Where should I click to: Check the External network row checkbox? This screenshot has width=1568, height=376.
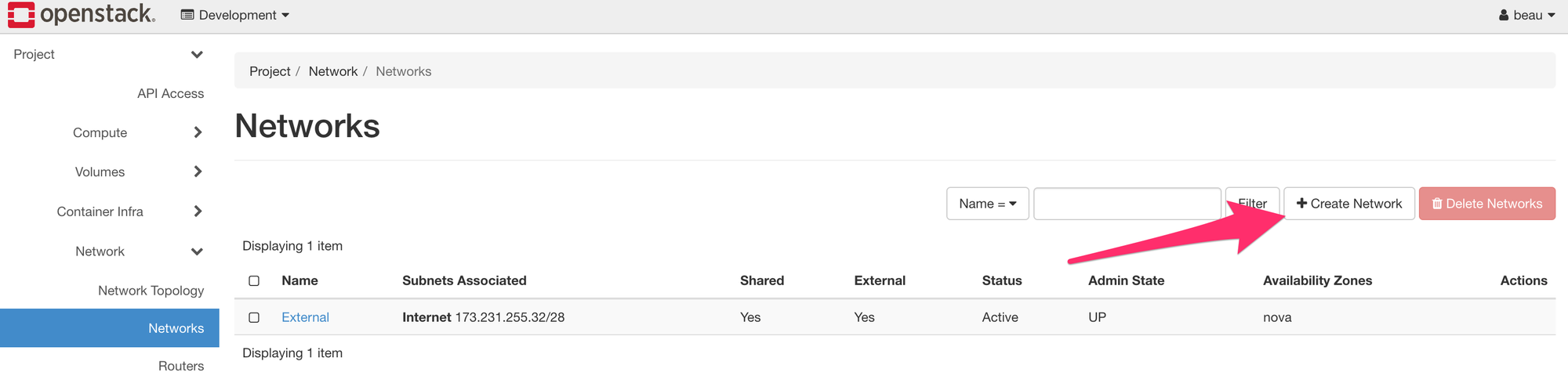point(254,317)
